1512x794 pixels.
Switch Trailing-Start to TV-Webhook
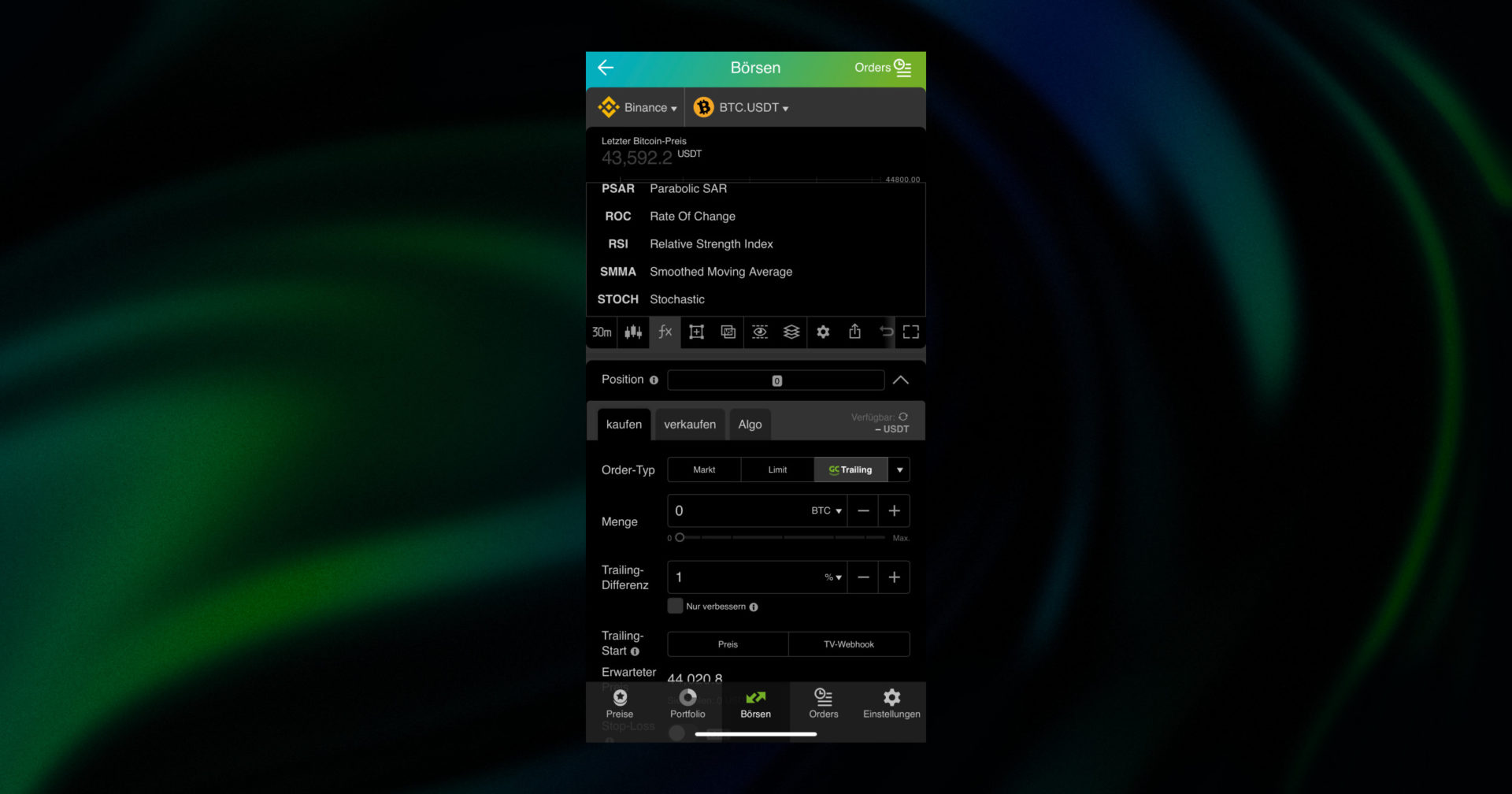pyautogui.click(x=849, y=644)
